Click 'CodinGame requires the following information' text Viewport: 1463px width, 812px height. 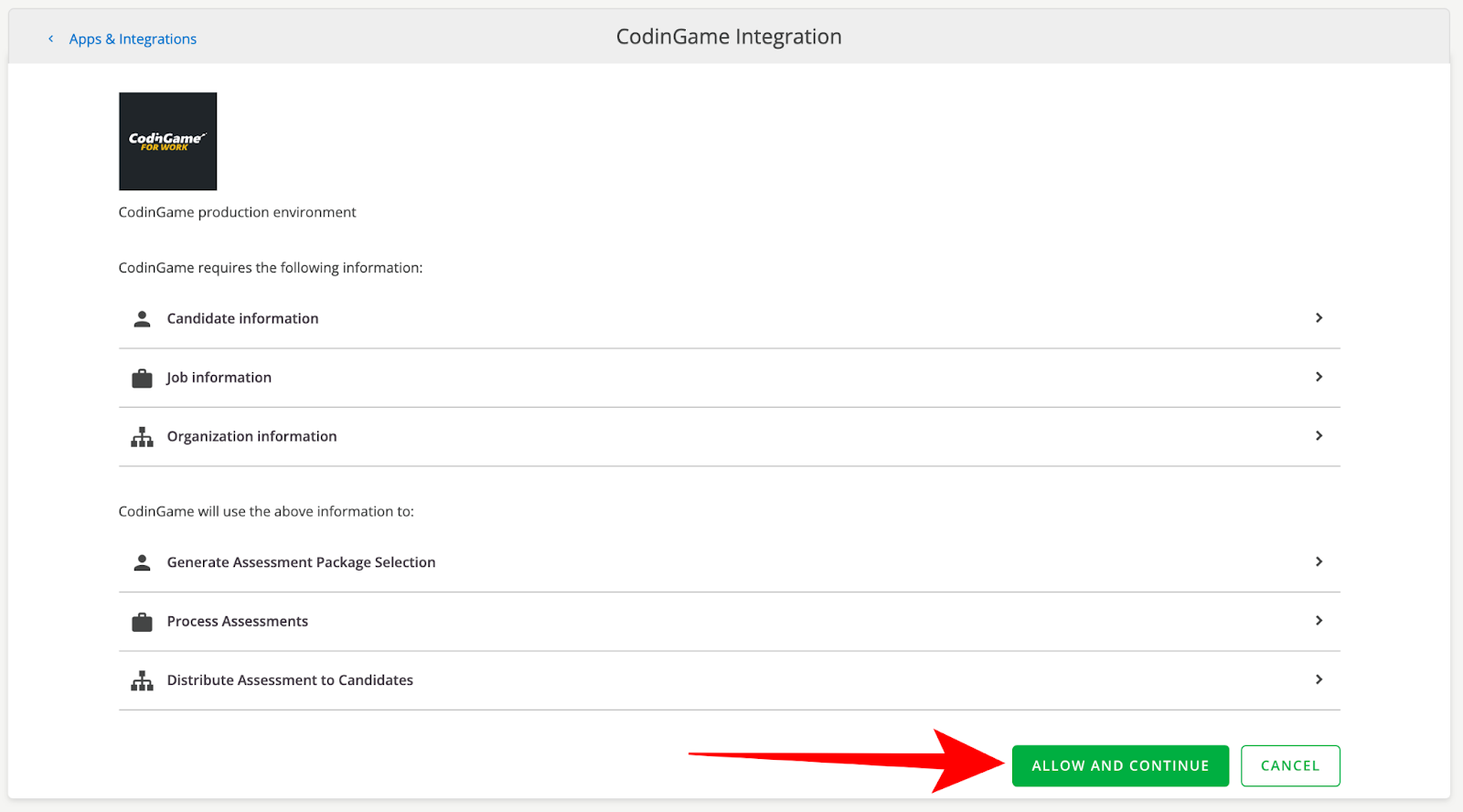[x=271, y=268]
